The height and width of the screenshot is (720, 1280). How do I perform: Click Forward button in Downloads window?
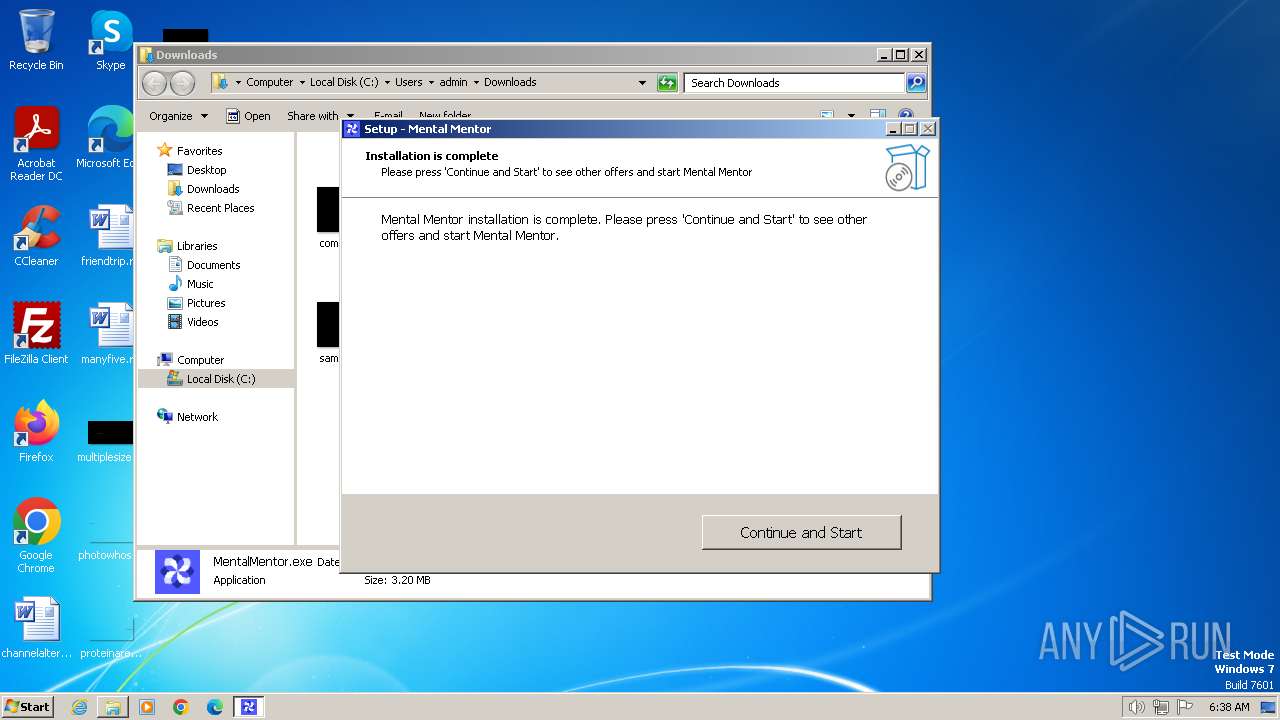(x=182, y=83)
